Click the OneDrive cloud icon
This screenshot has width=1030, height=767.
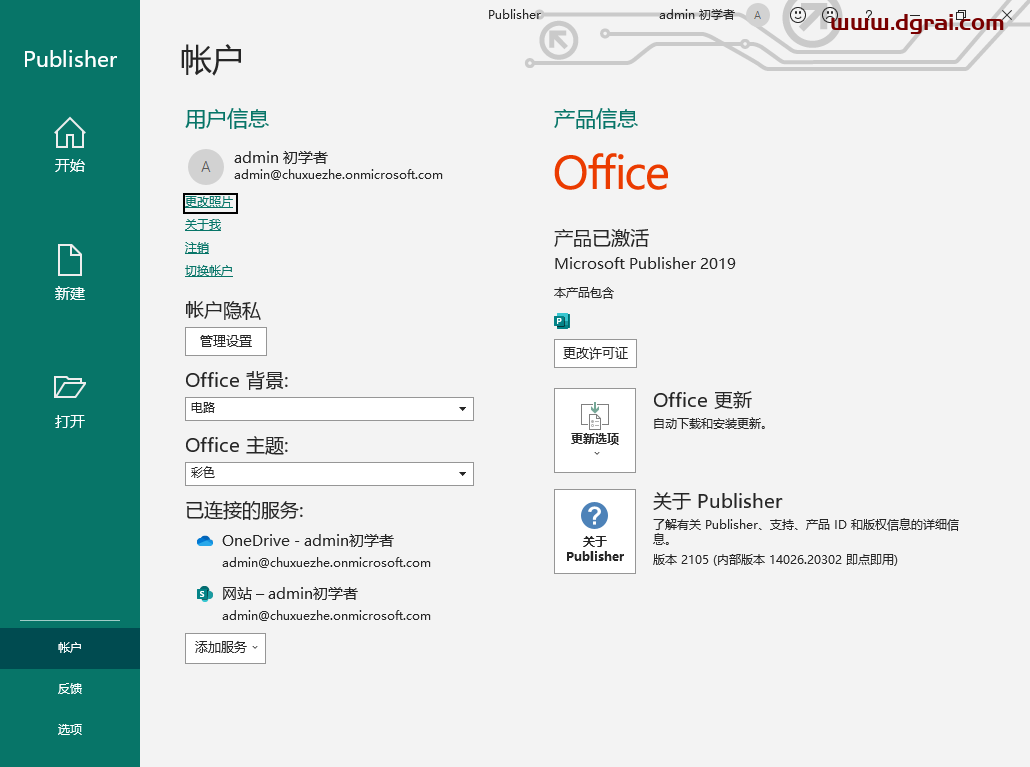tap(205, 541)
